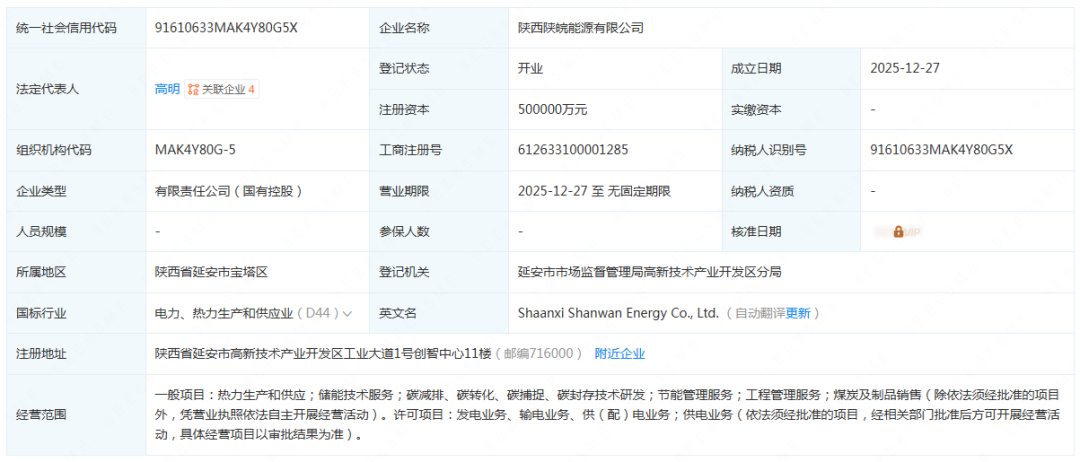Click the lock icon in 核准日期 row
1080x462 pixels.
coord(898,232)
